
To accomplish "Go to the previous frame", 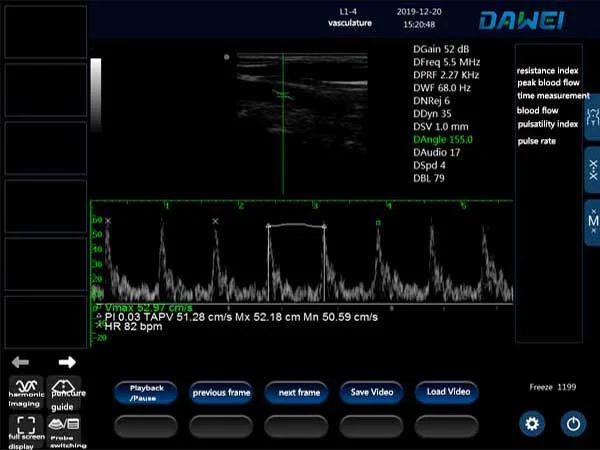I will [221, 392].
